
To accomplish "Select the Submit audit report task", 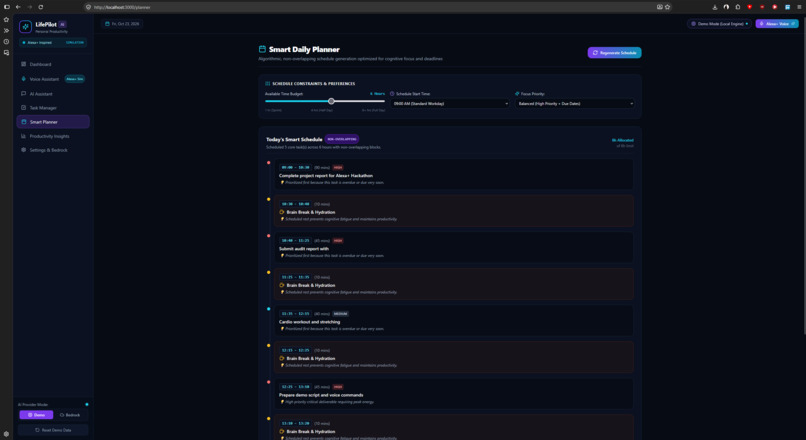I will tap(454, 248).
